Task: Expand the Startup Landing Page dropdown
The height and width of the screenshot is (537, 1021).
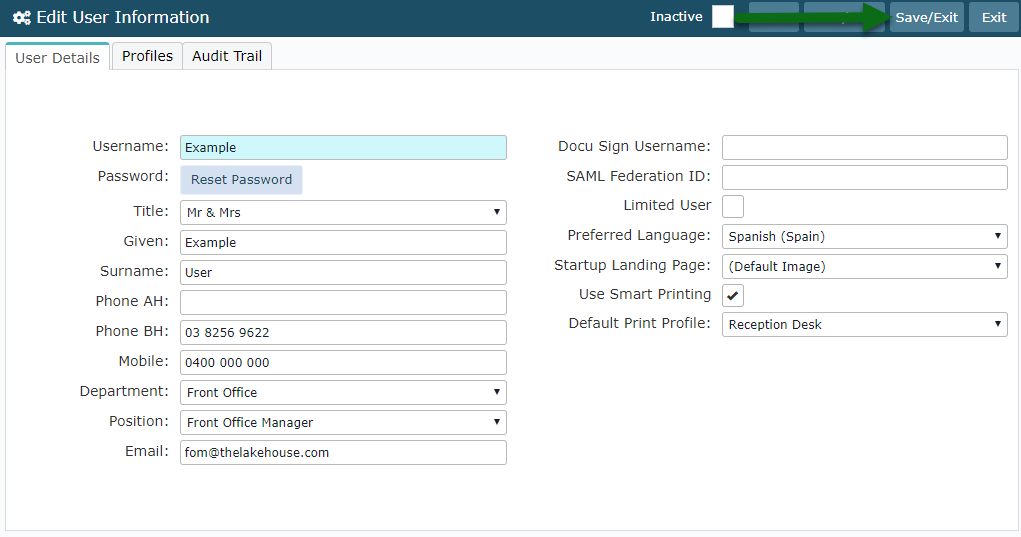Action: (x=865, y=266)
